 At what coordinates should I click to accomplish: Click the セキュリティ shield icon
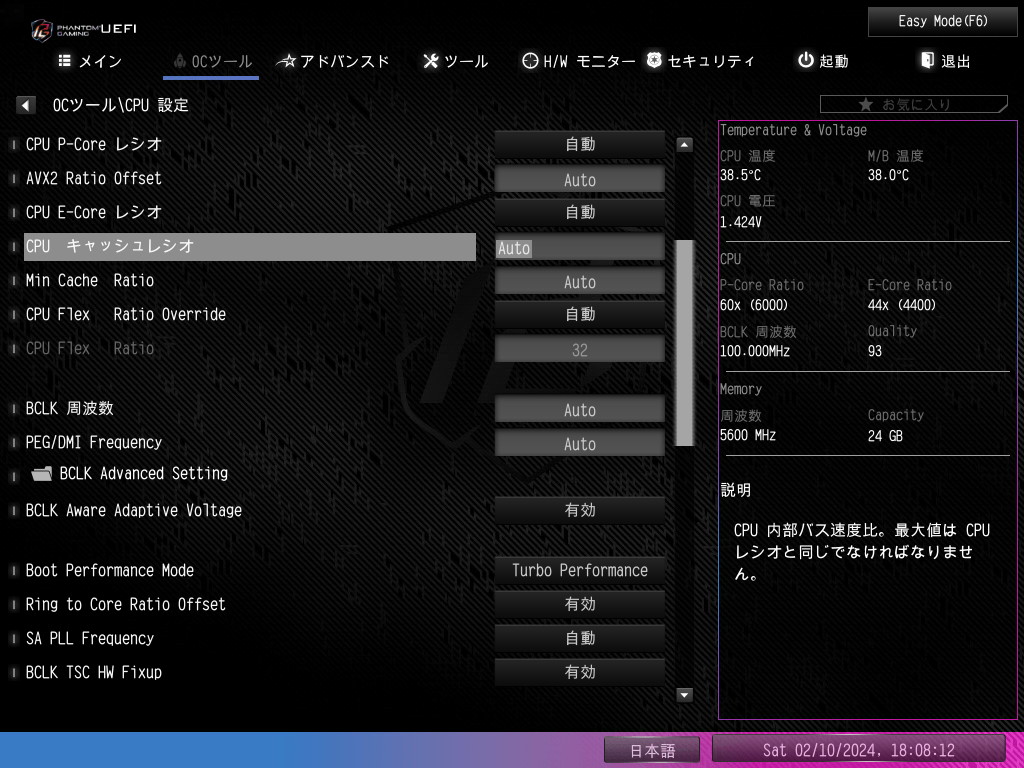(654, 60)
